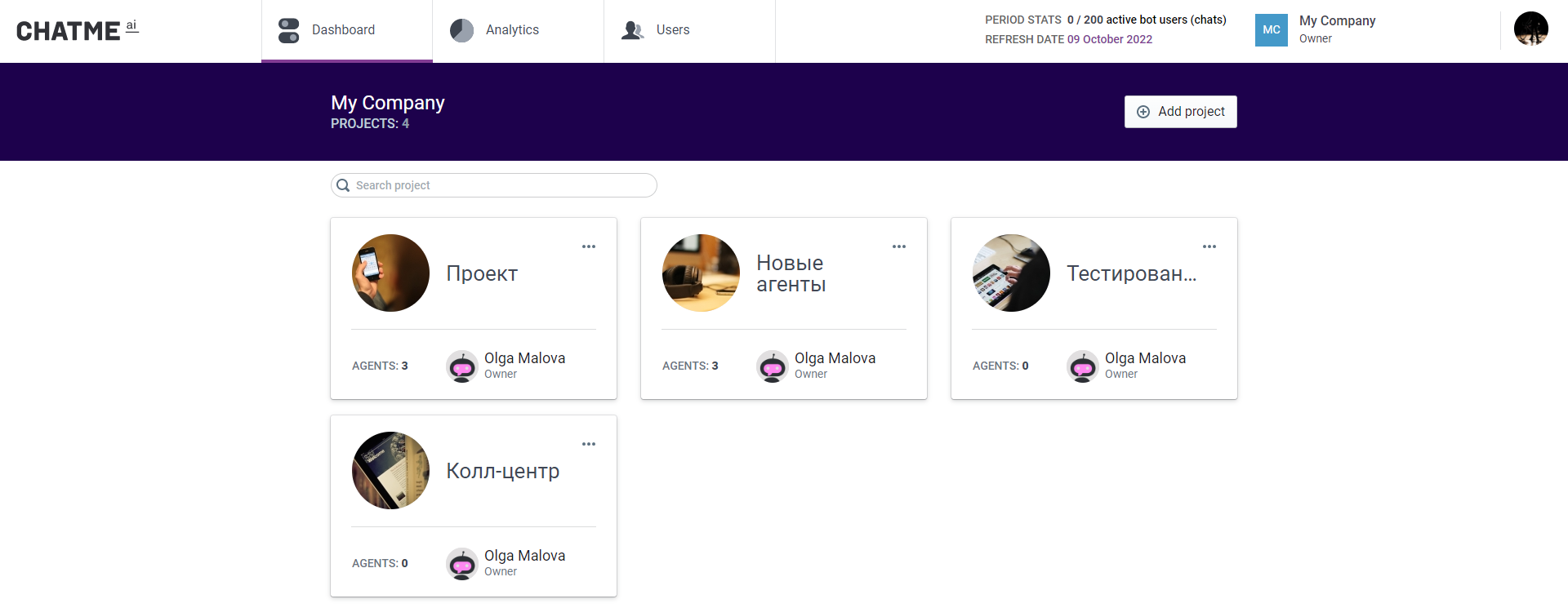
Task: Open the Новые агенты project title
Action: 791,273
